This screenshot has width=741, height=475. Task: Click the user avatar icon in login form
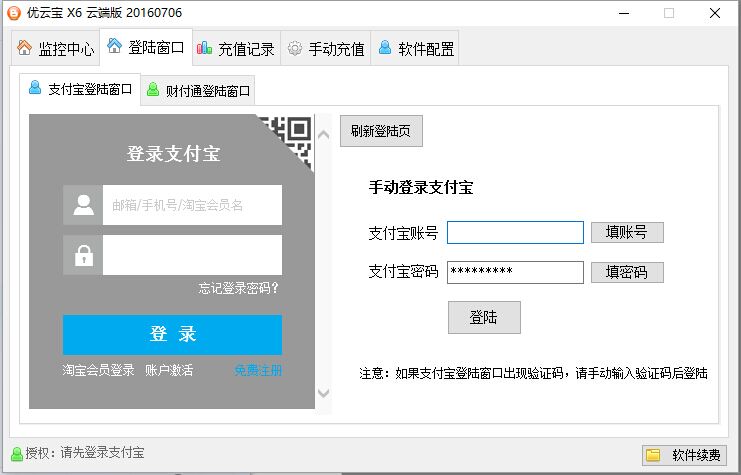[83, 205]
